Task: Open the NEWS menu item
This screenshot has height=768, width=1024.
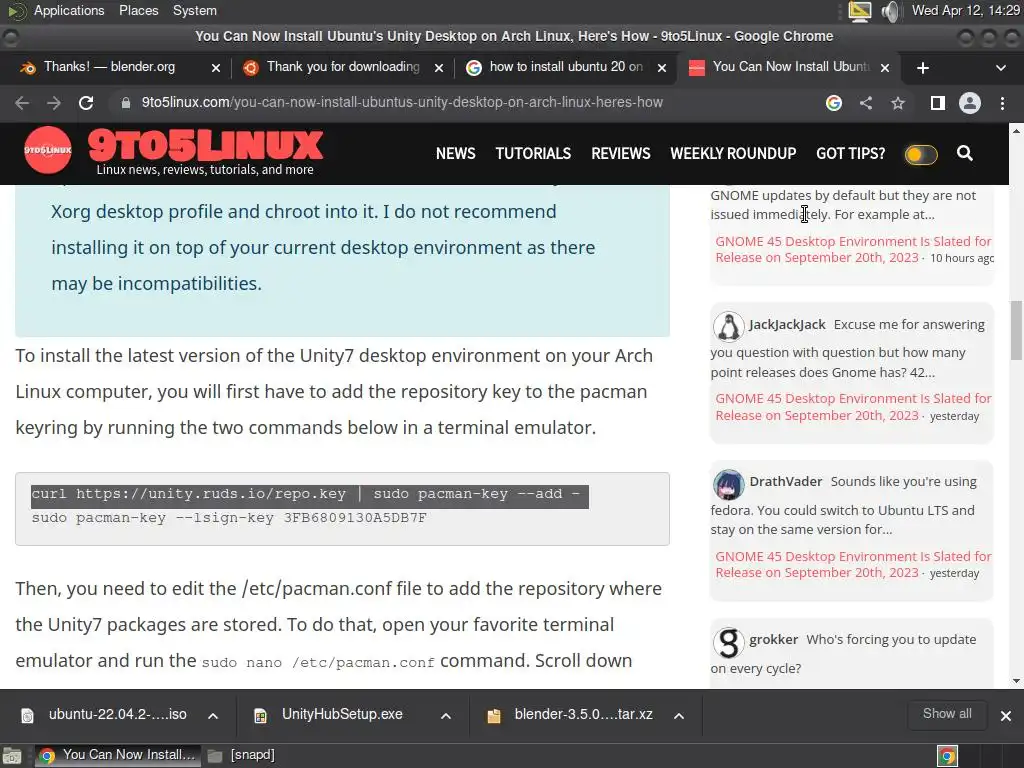Action: (x=456, y=153)
